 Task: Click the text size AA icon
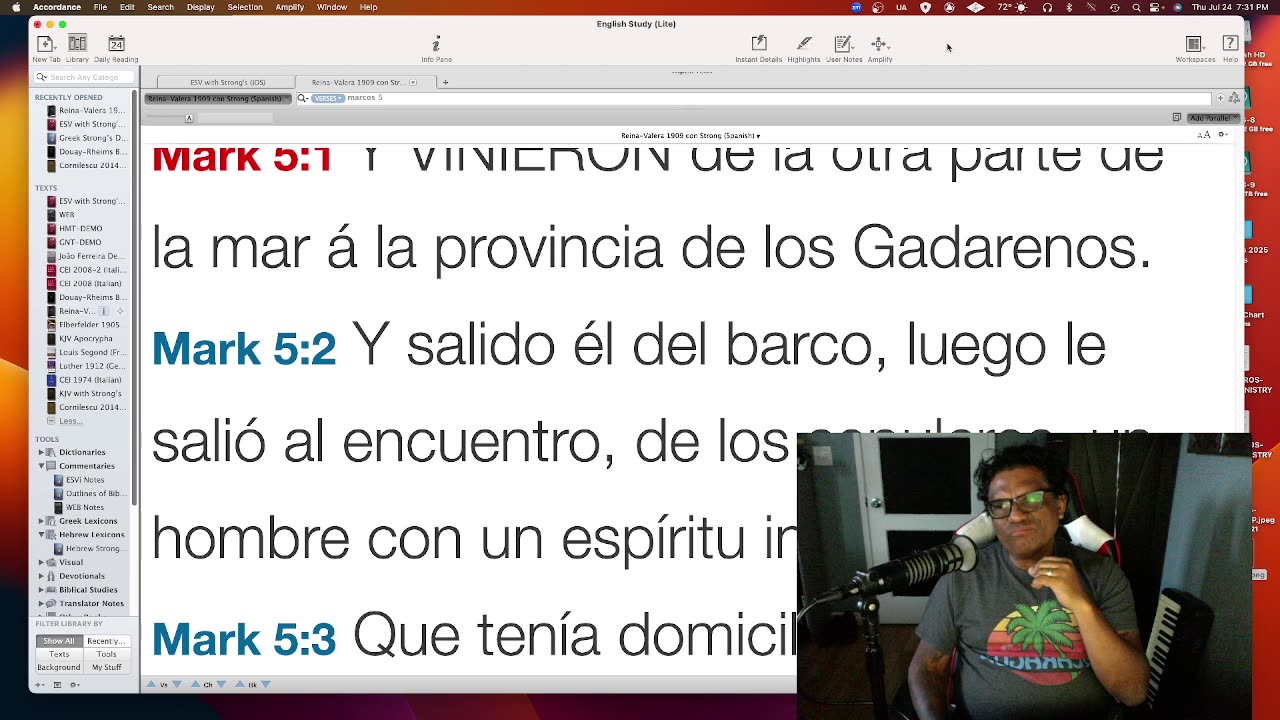tap(1204, 135)
